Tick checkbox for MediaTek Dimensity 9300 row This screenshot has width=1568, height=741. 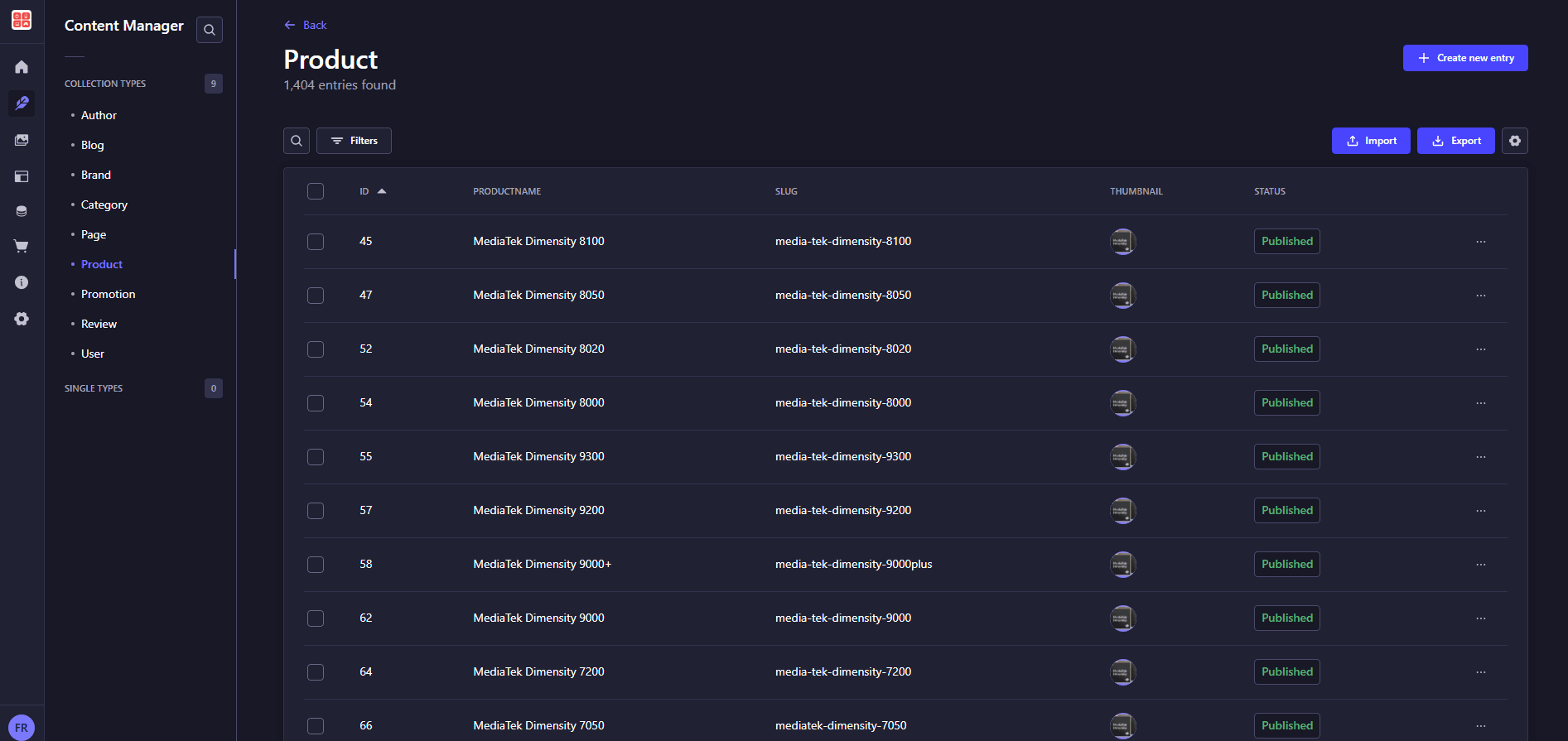[316, 457]
